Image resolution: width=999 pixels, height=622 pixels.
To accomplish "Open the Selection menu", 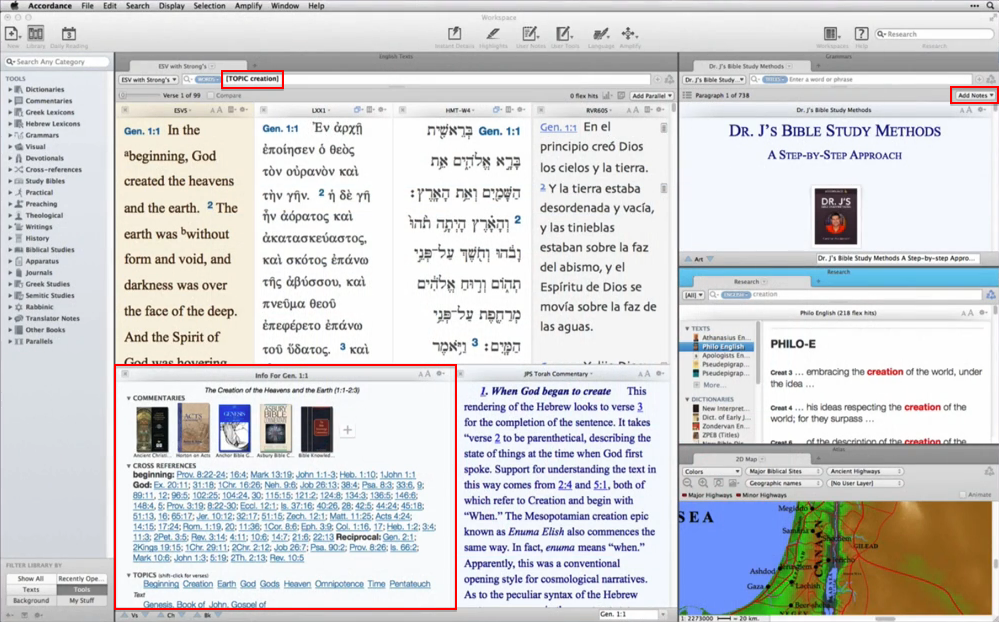I will 209,6.
